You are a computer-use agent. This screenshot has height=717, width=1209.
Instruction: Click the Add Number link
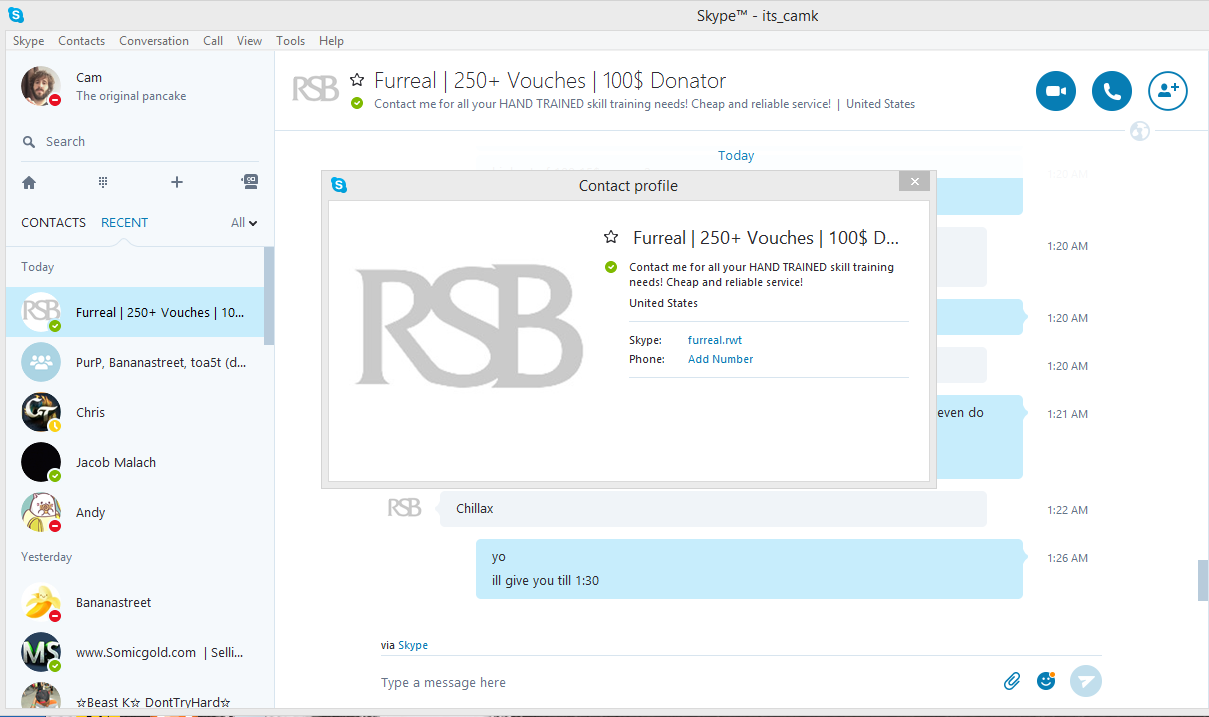point(720,359)
